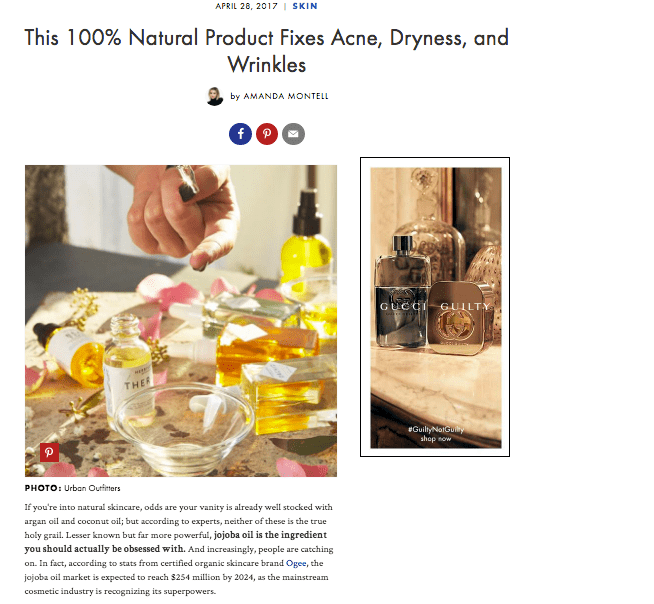
Task: Open Amanda Montell's author avatar
Action: click(215, 96)
